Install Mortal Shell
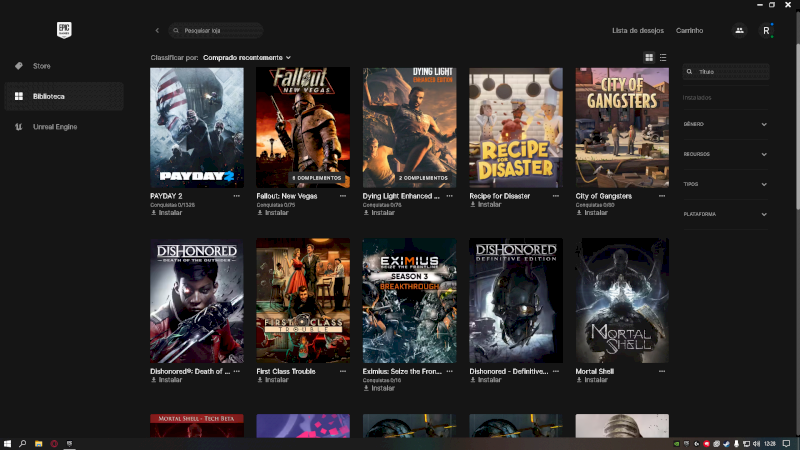 (592, 380)
